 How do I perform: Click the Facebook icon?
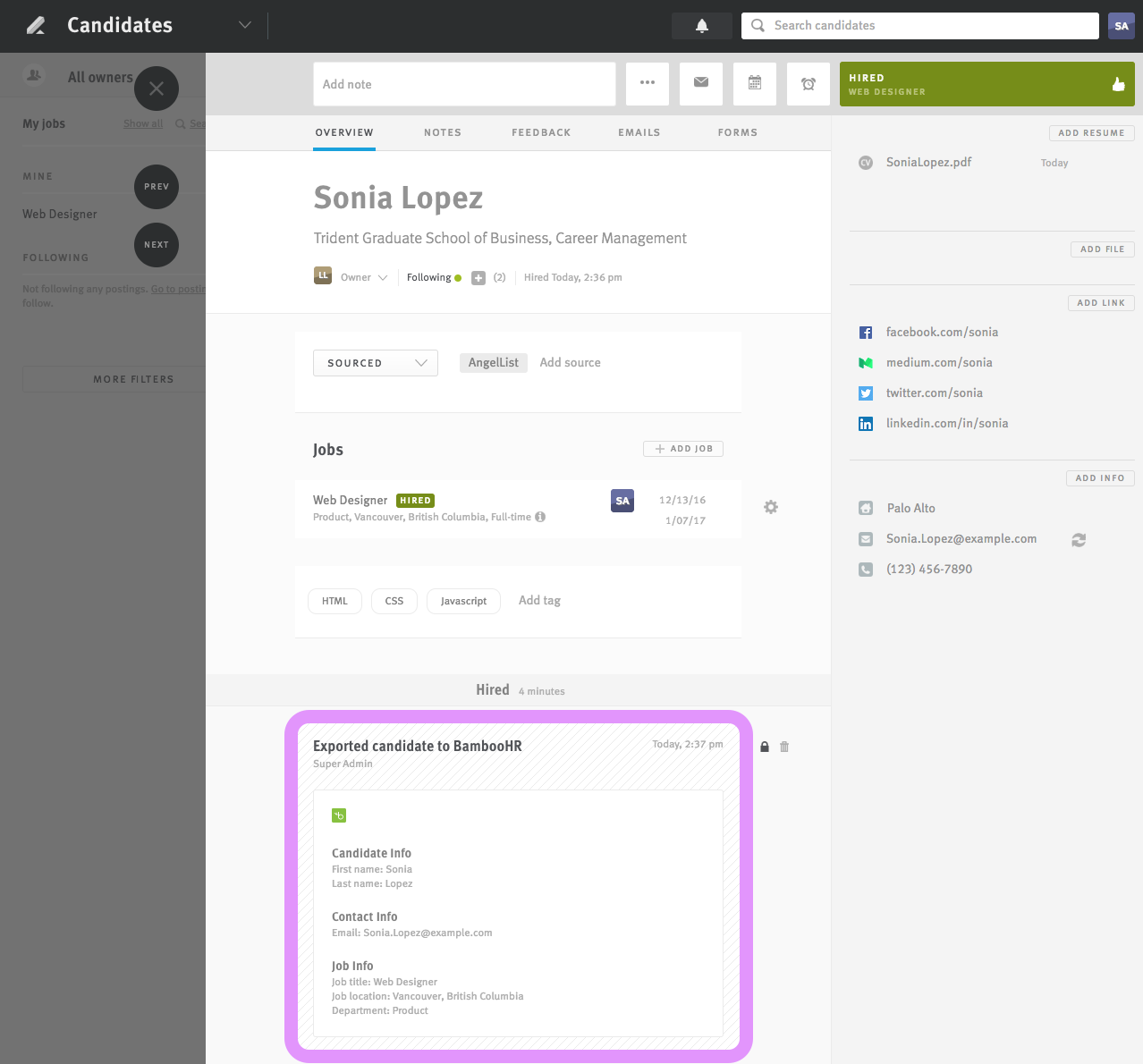pos(866,333)
